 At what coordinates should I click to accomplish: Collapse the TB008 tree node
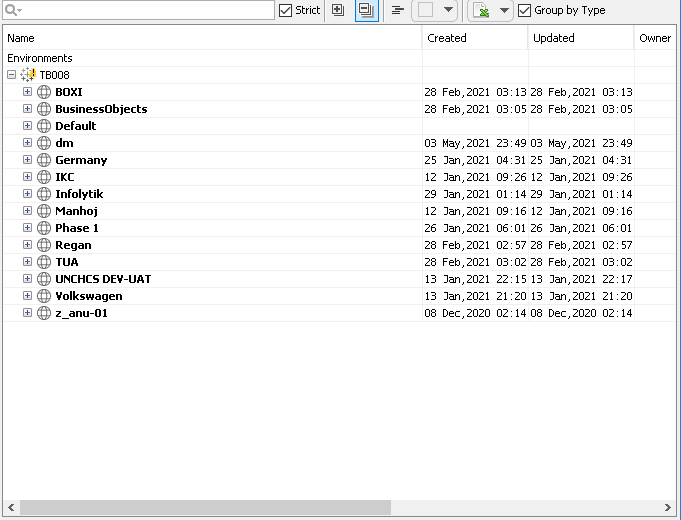(11, 75)
